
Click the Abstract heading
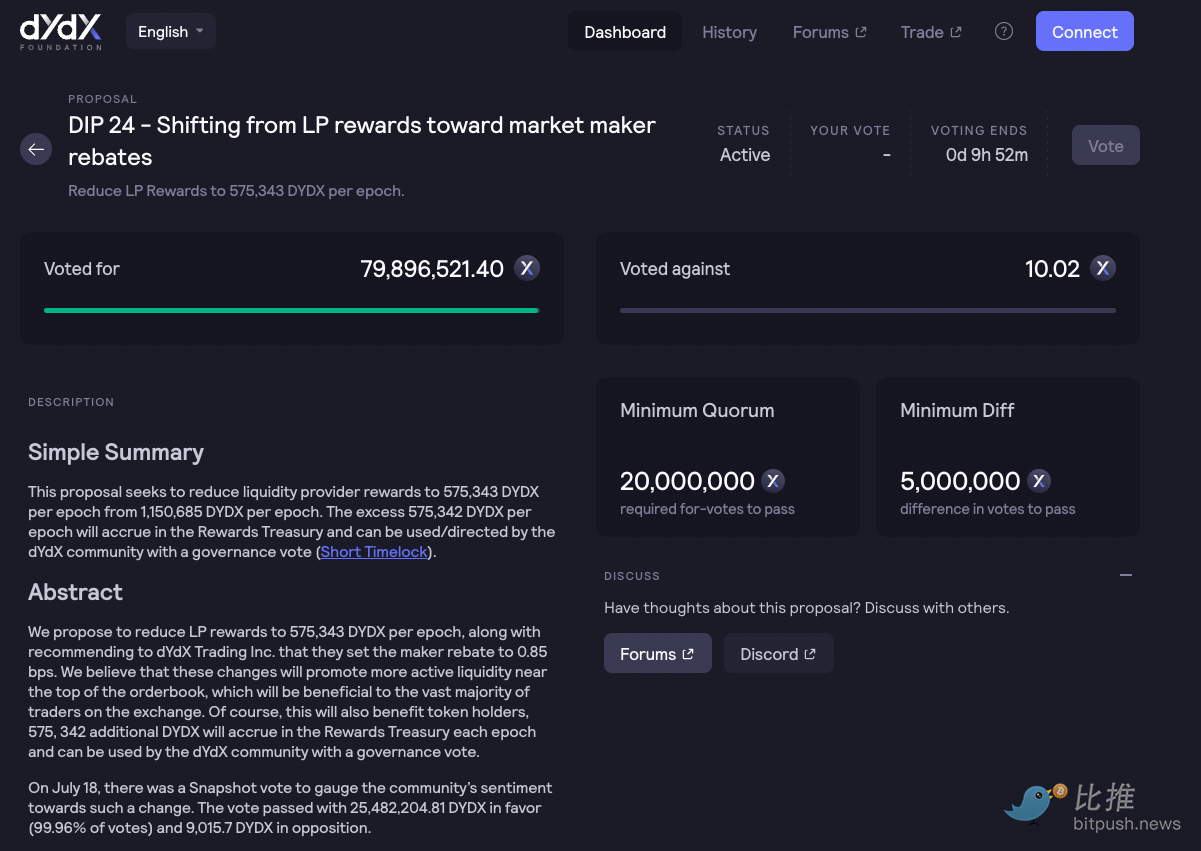point(75,592)
